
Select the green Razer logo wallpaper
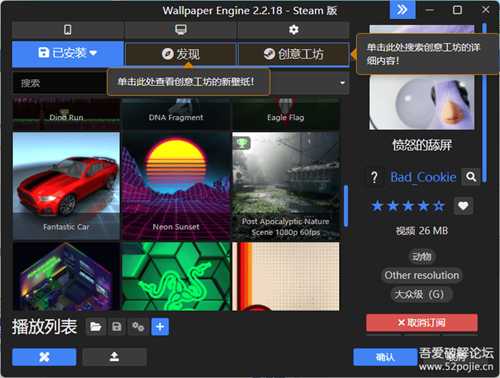pyautogui.click(x=176, y=276)
